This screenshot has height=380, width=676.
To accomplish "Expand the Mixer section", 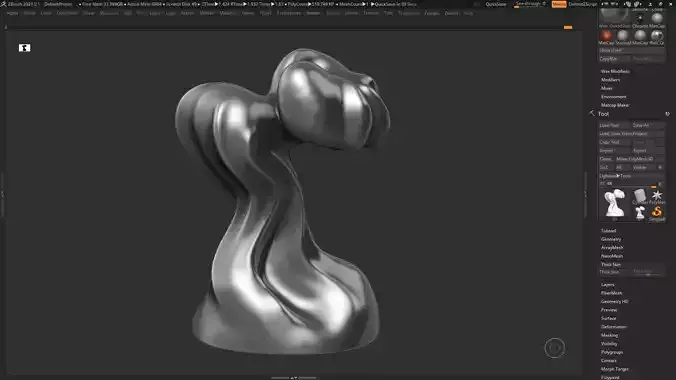I will coord(607,88).
